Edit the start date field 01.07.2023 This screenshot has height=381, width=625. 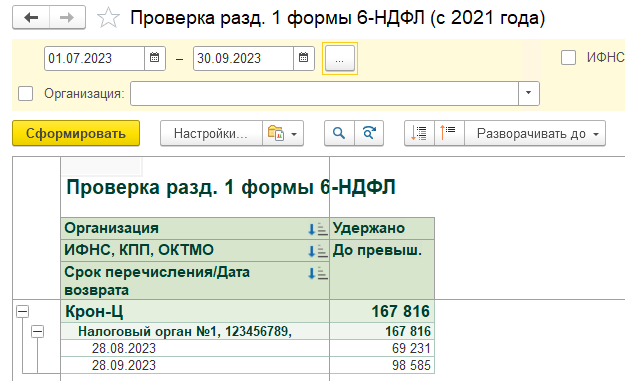[94, 58]
